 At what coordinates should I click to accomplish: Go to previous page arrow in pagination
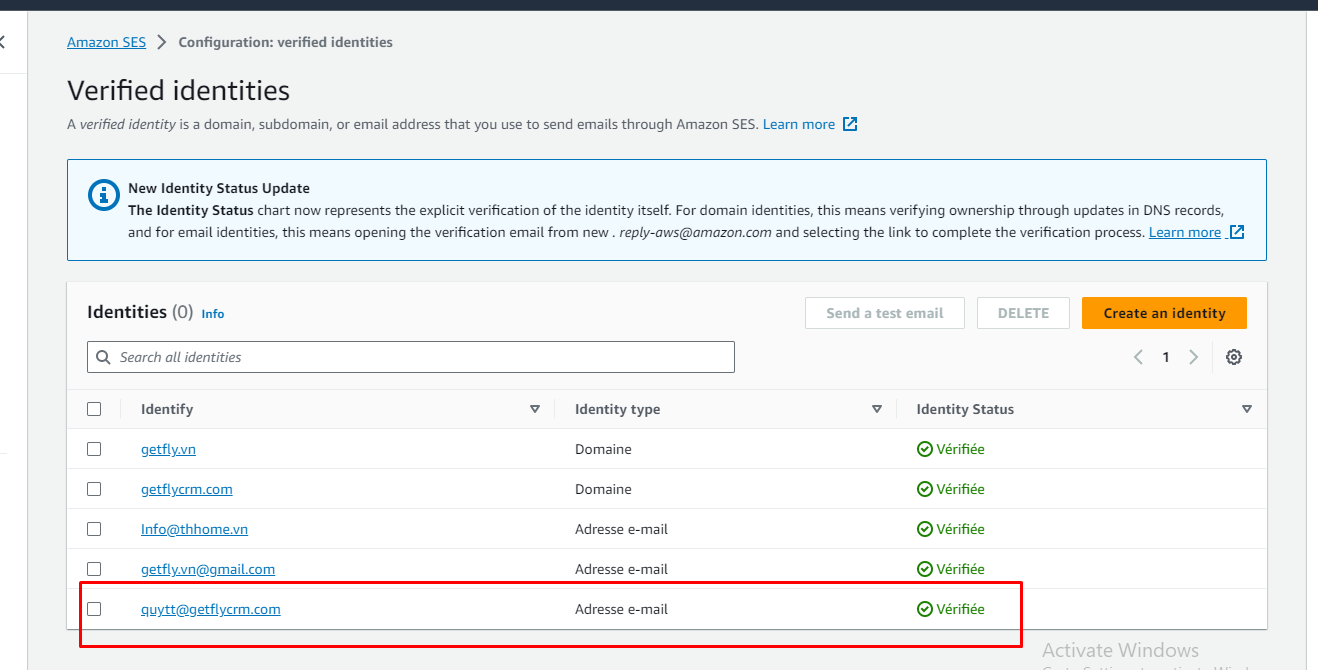click(1138, 357)
